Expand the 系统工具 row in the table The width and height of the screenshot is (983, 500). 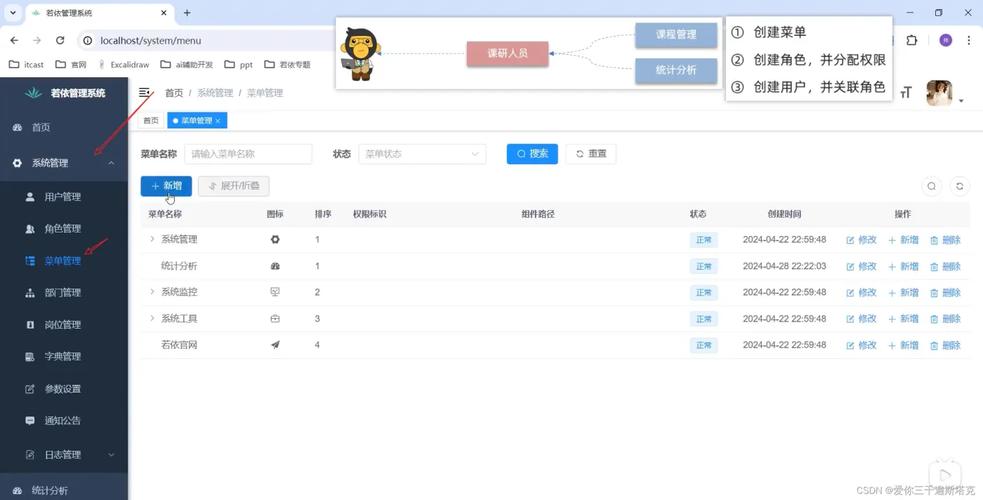152,319
